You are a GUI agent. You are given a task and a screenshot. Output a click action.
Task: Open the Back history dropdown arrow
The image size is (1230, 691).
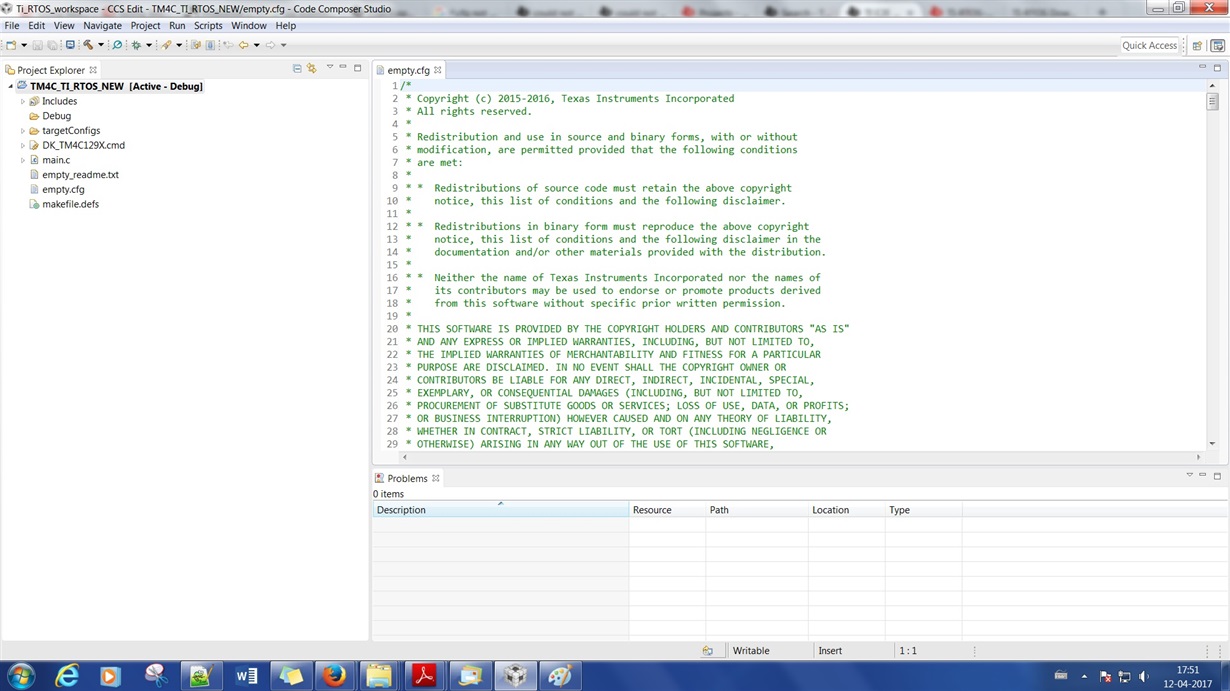[256, 45]
